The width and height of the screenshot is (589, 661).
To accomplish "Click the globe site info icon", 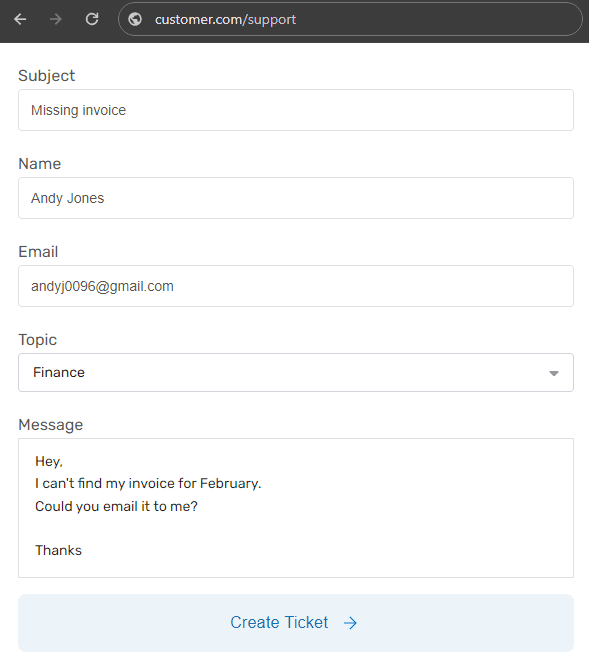I will (135, 19).
